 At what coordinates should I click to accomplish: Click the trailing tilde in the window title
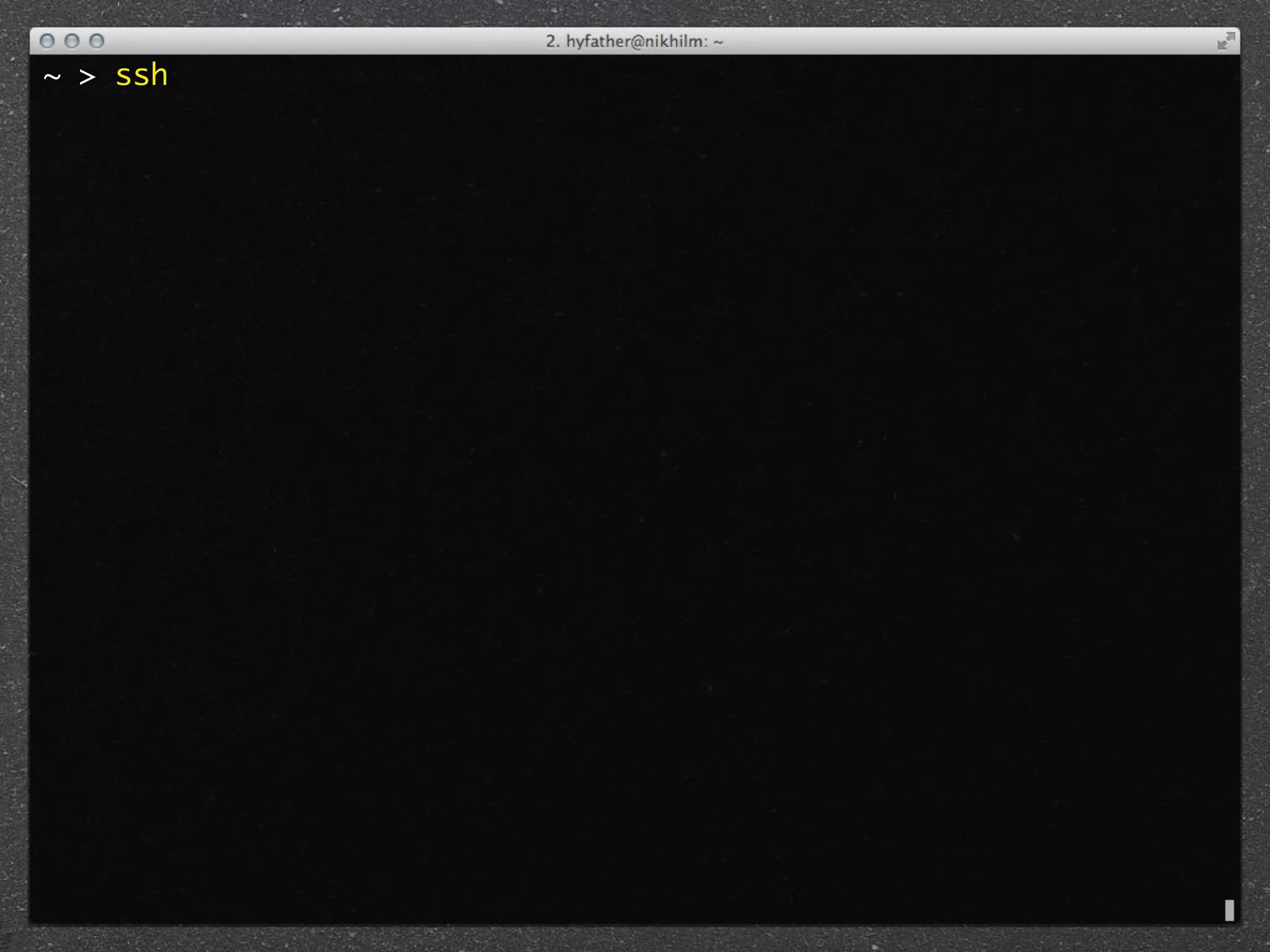pyautogui.click(x=718, y=42)
